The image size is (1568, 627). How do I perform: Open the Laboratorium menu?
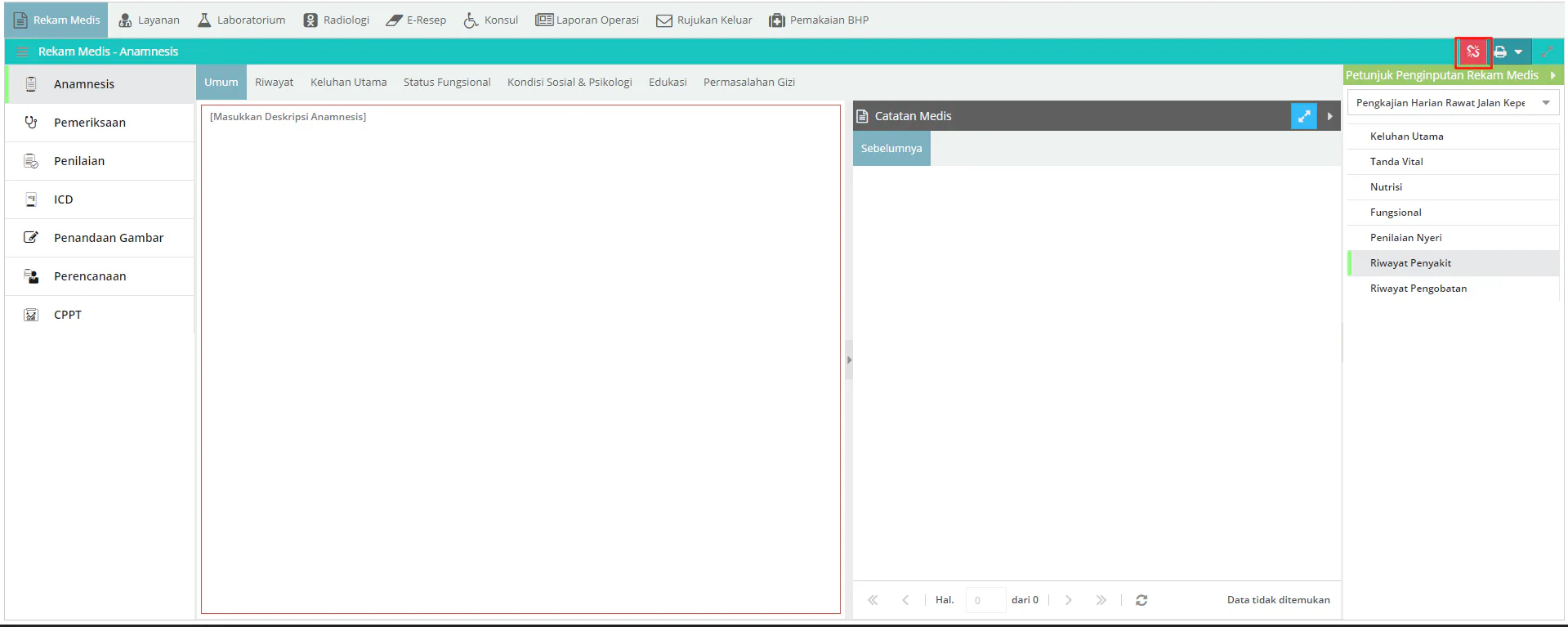point(242,20)
